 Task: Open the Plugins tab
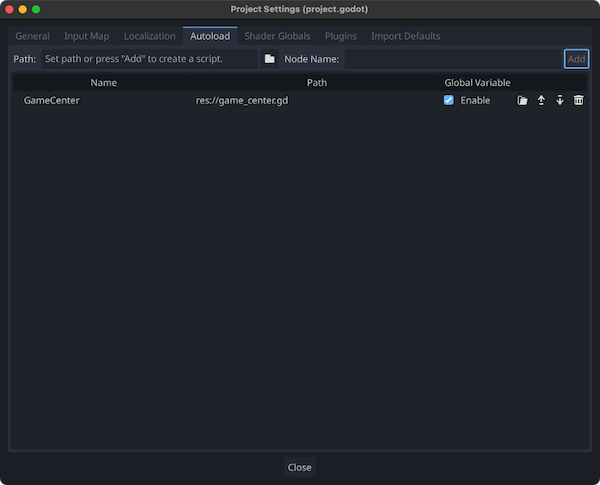click(340, 36)
